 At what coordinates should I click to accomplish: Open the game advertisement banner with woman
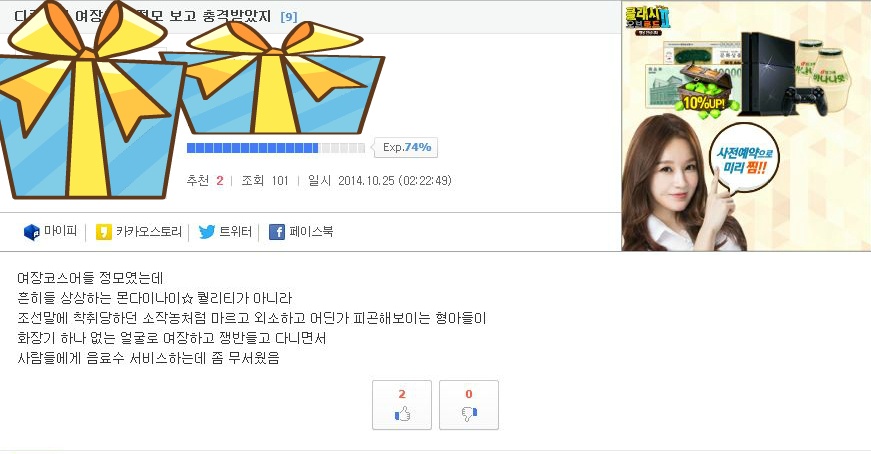click(x=746, y=126)
